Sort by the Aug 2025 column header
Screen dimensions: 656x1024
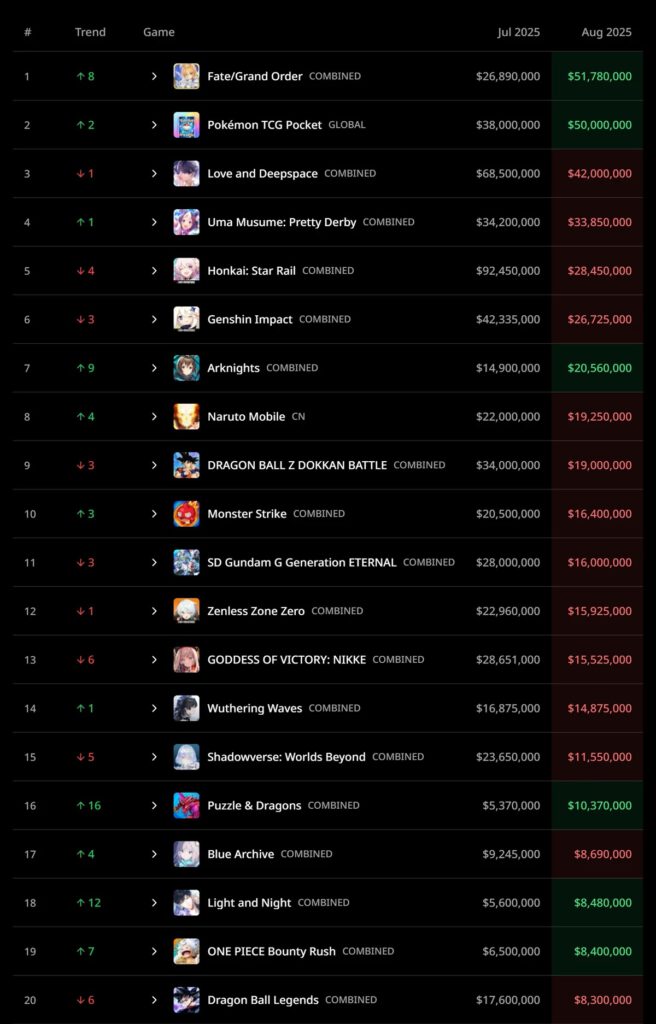coord(606,32)
